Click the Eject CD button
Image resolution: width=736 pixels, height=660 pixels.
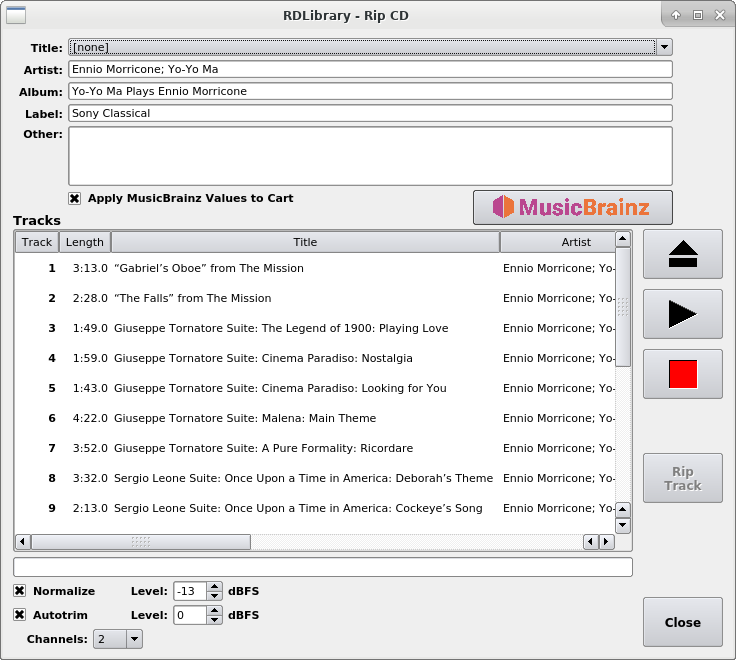coord(682,254)
